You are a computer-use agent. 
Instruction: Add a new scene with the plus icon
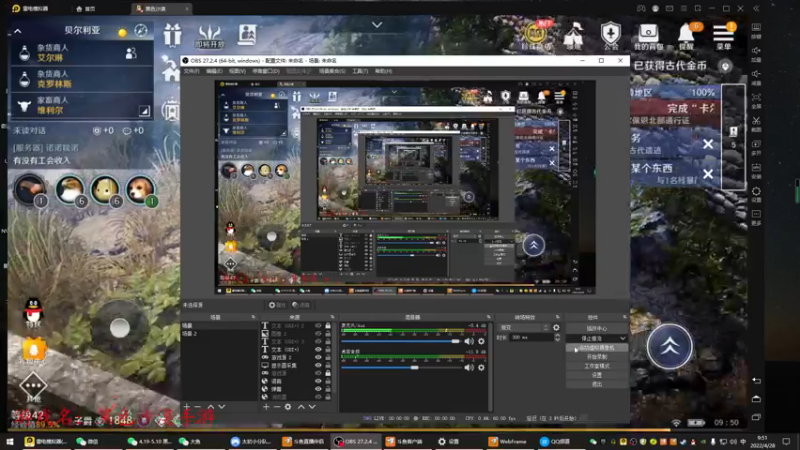187,407
